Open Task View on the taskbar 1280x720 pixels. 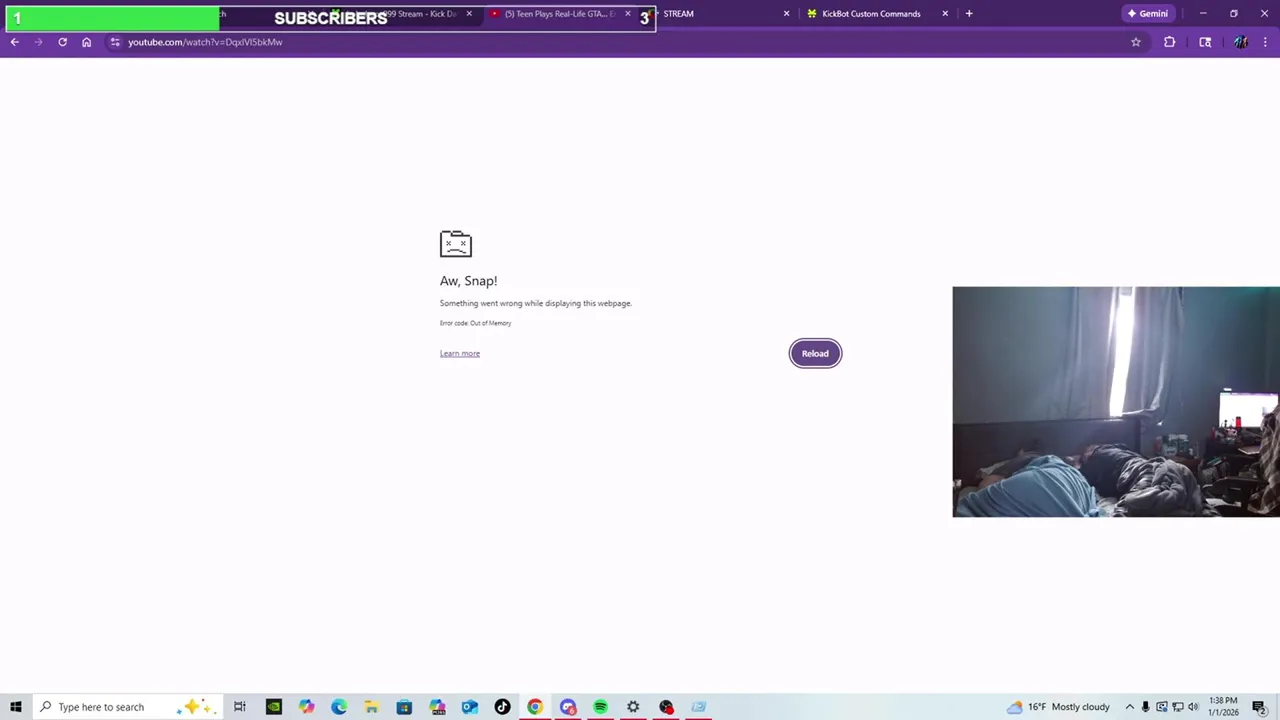tap(240, 707)
